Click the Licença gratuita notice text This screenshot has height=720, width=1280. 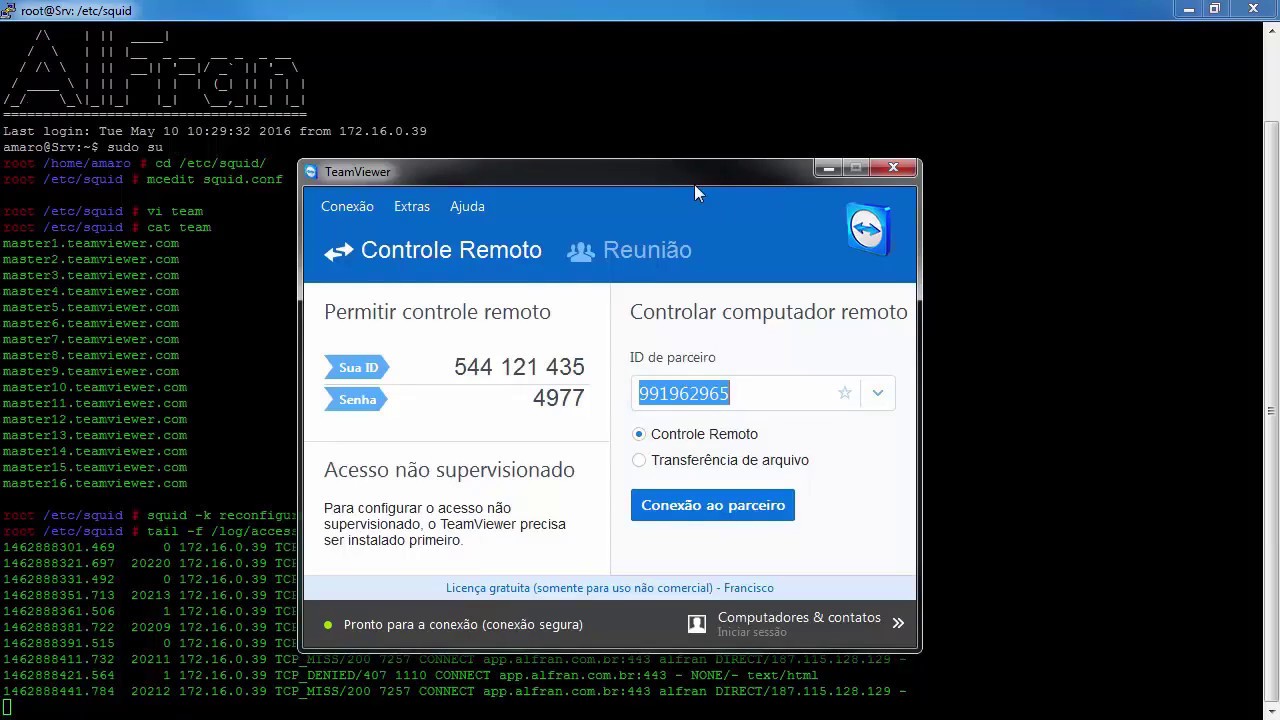(x=610, y=588)
